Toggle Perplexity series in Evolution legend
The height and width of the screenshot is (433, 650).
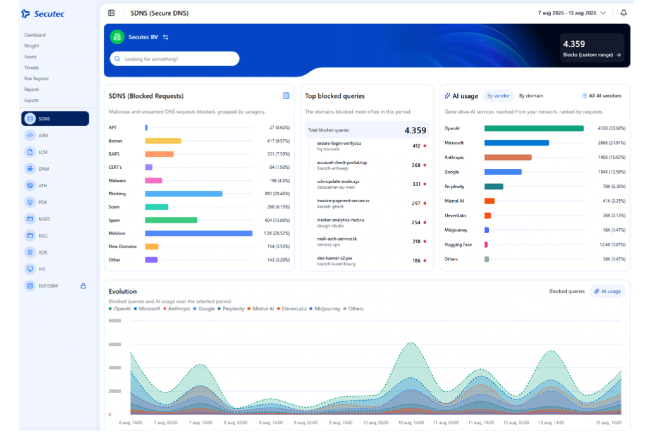[x=231, y=309]
